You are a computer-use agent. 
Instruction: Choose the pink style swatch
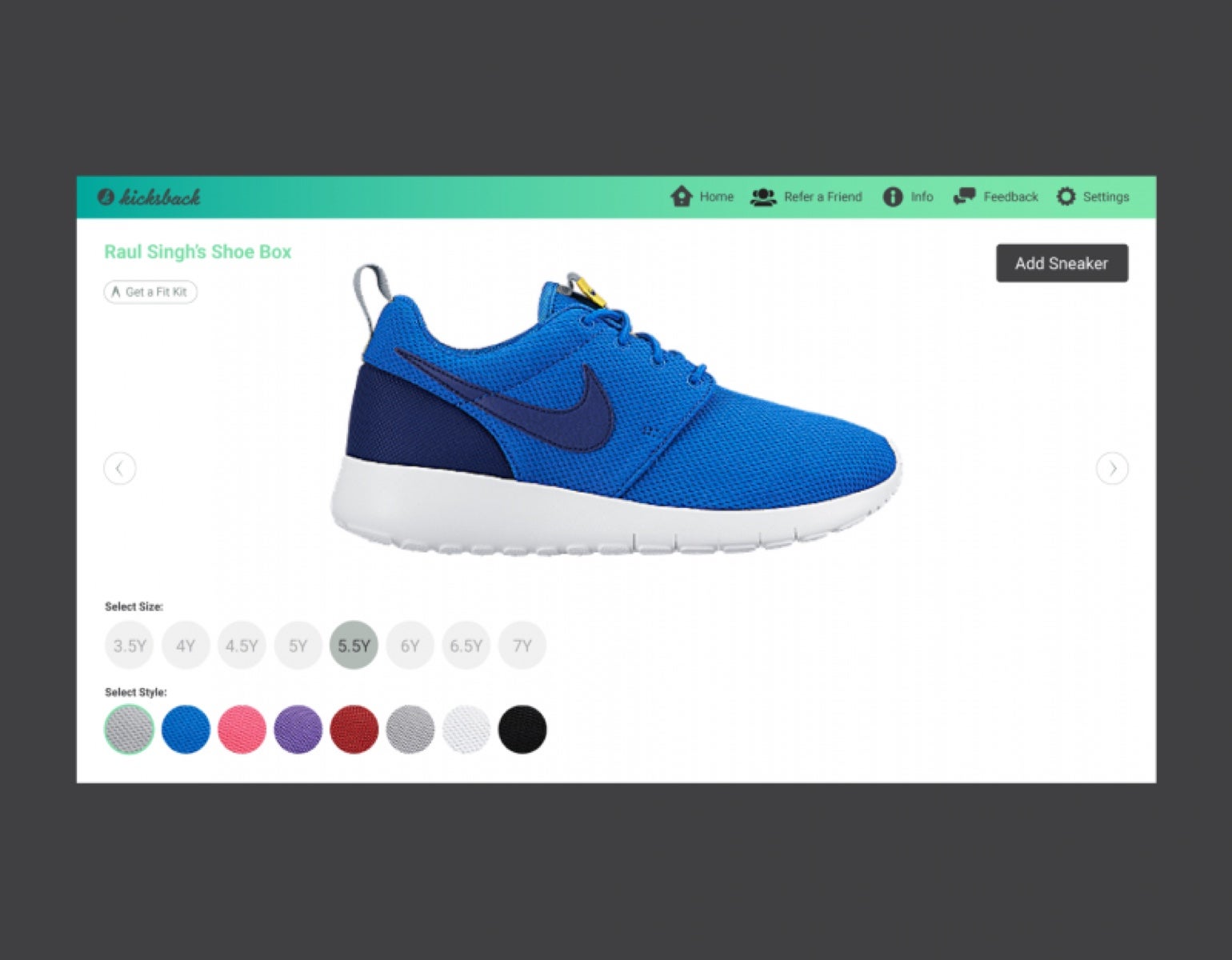click(x=242, y=730)
